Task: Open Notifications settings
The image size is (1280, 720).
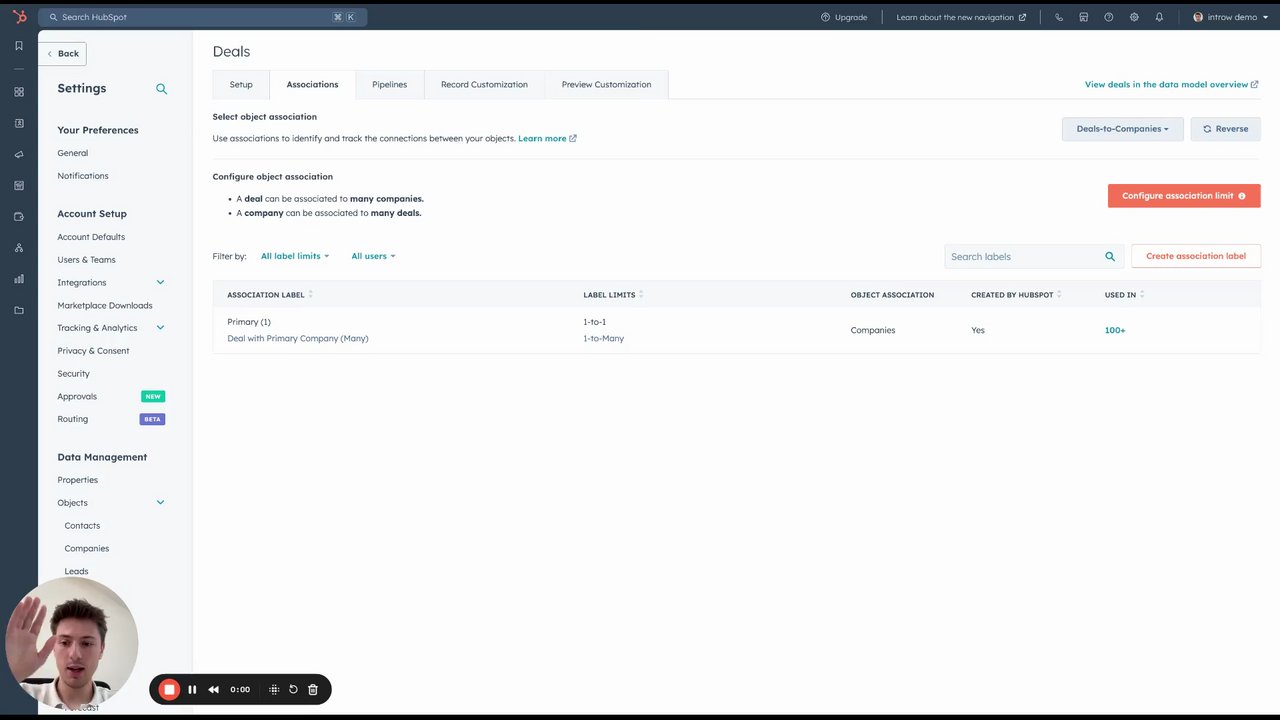Action: (x=83, y=176)
